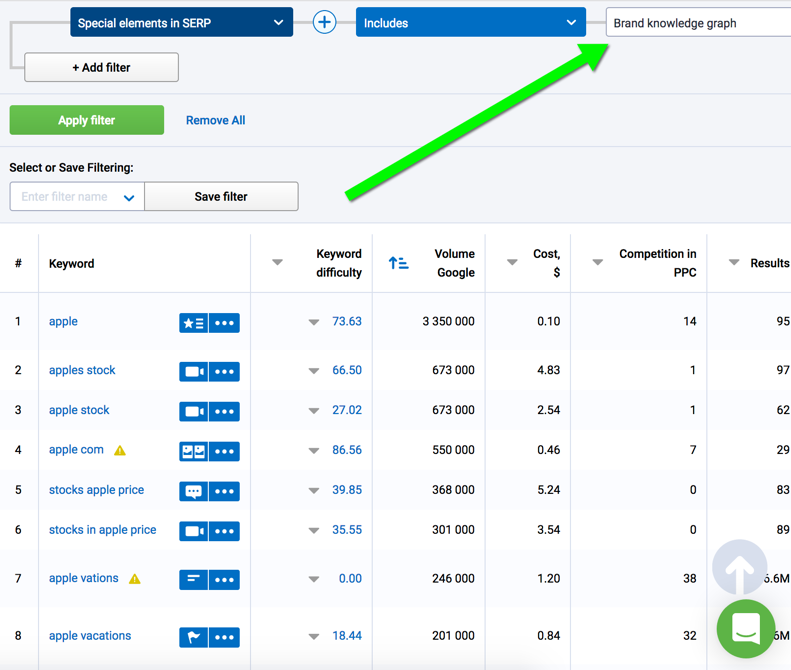The image size is (791, 670).
Task: Click the Volume Google column header
Action: tap(455, 263)
